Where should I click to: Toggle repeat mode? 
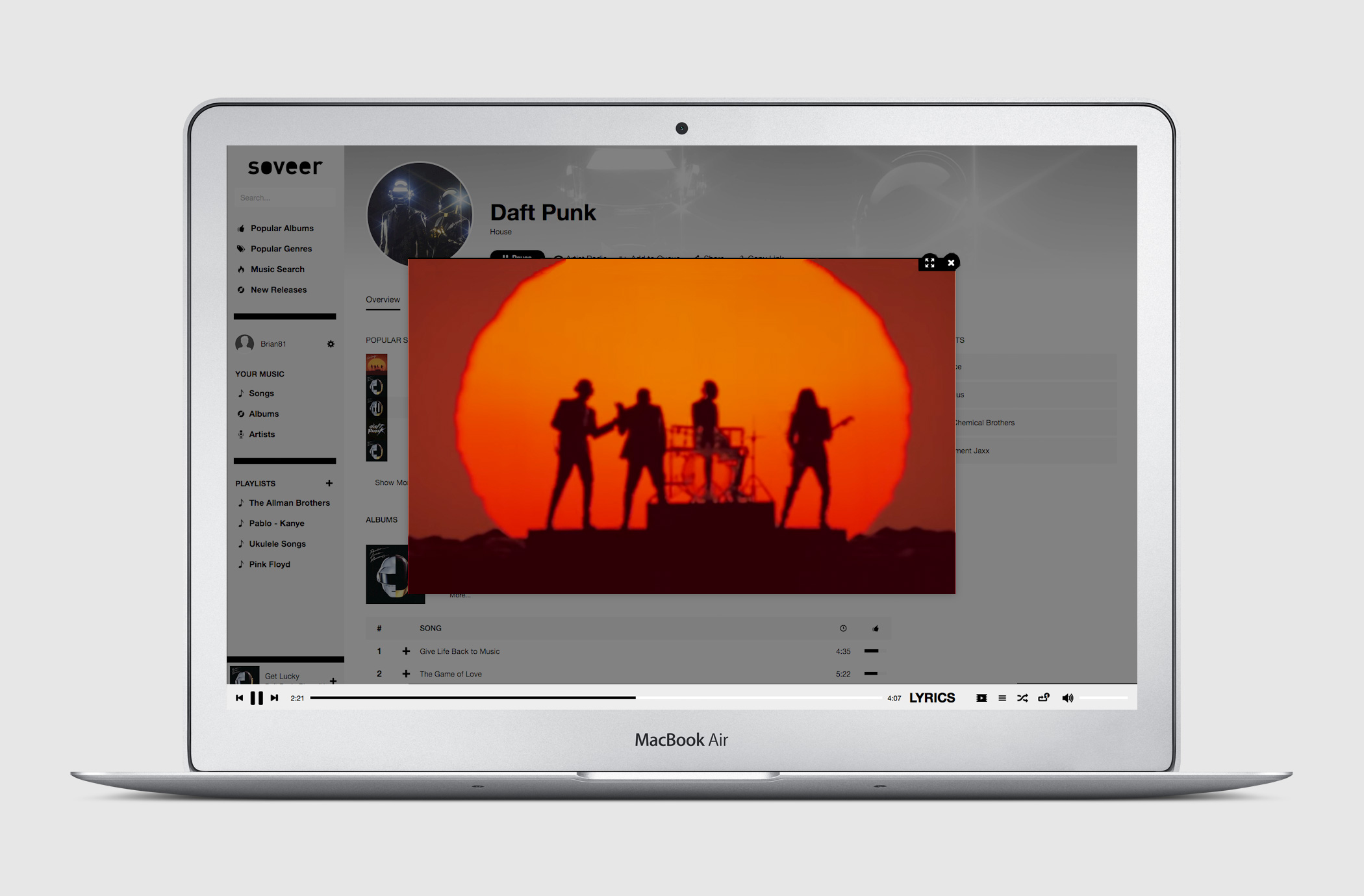[1044, 698]
